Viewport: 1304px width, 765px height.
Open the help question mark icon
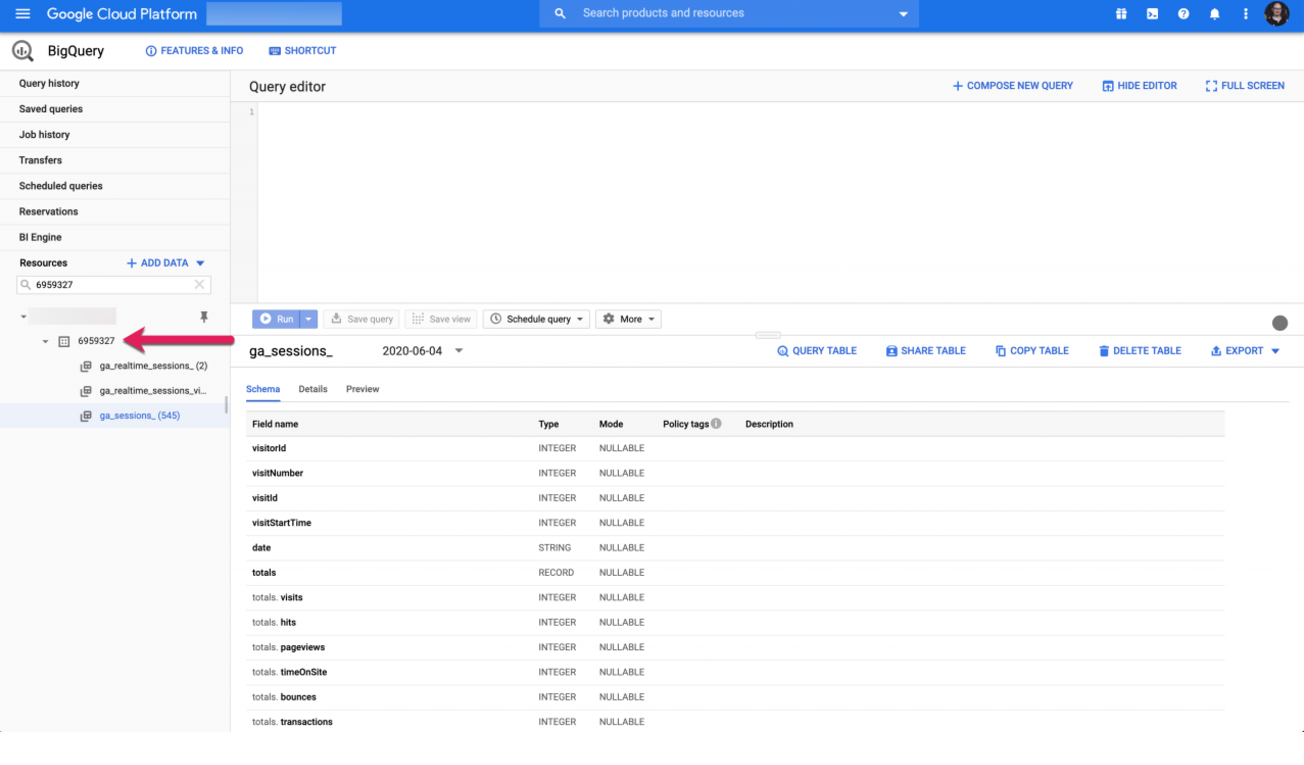[x=1183, y=14]
